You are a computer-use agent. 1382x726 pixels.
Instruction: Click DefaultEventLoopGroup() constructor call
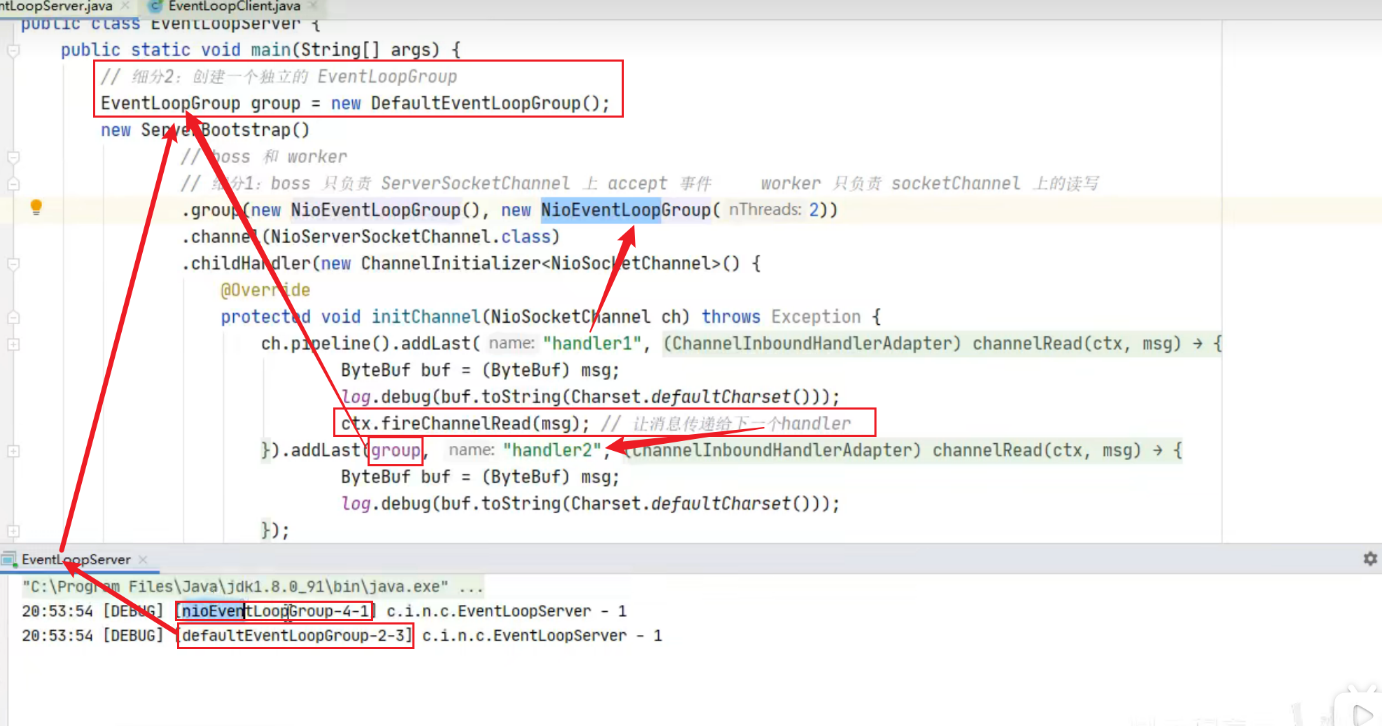[x=485, y=103]
